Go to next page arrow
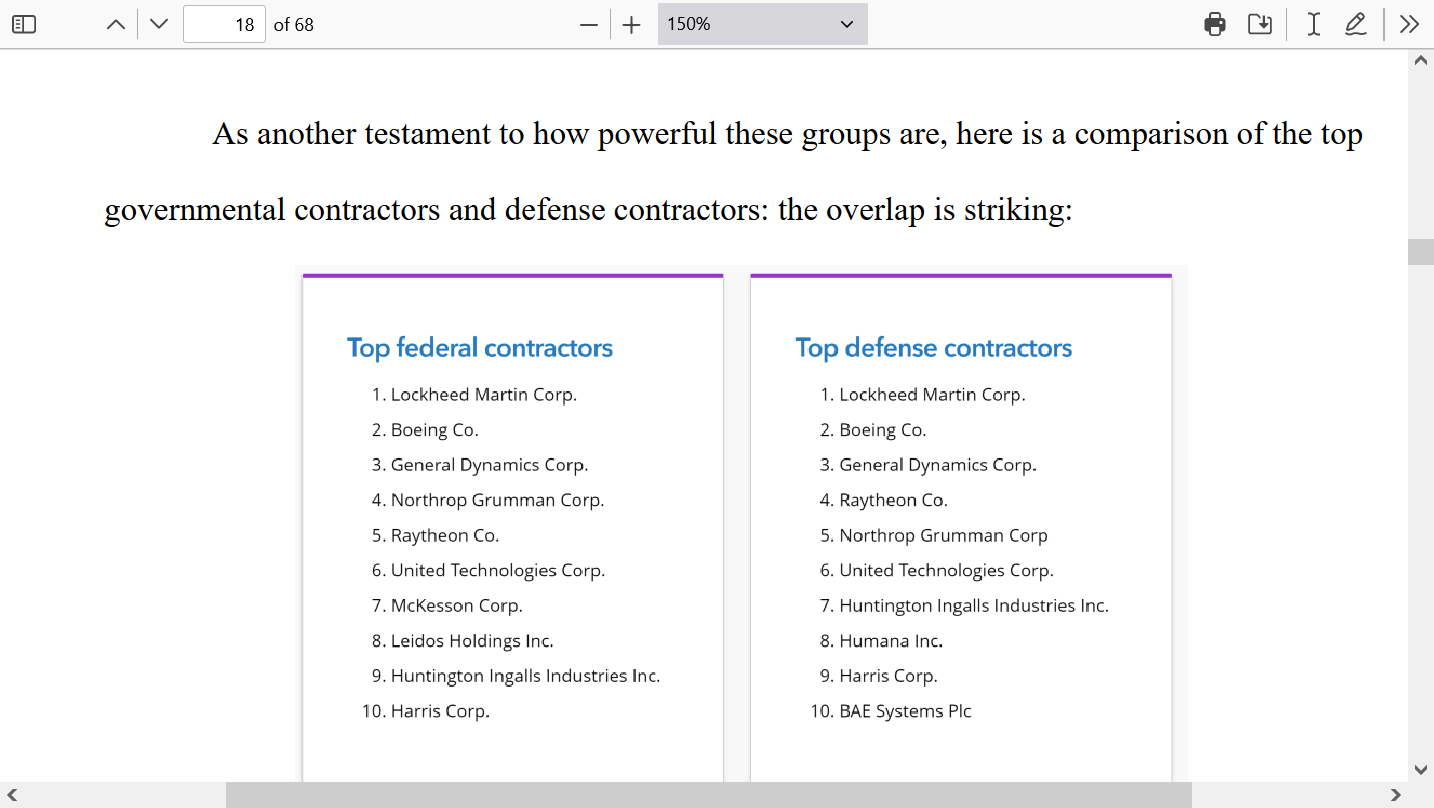Screen dimensions: 1434x808 pyautogui.click(x=159, y=24)
